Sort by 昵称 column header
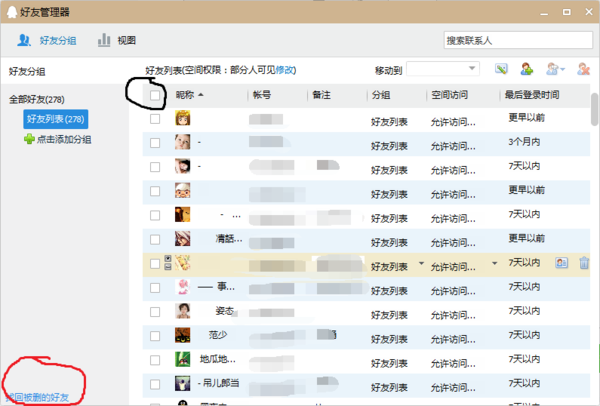The height and width of the screenshot is (406, 600). [185, 95]
